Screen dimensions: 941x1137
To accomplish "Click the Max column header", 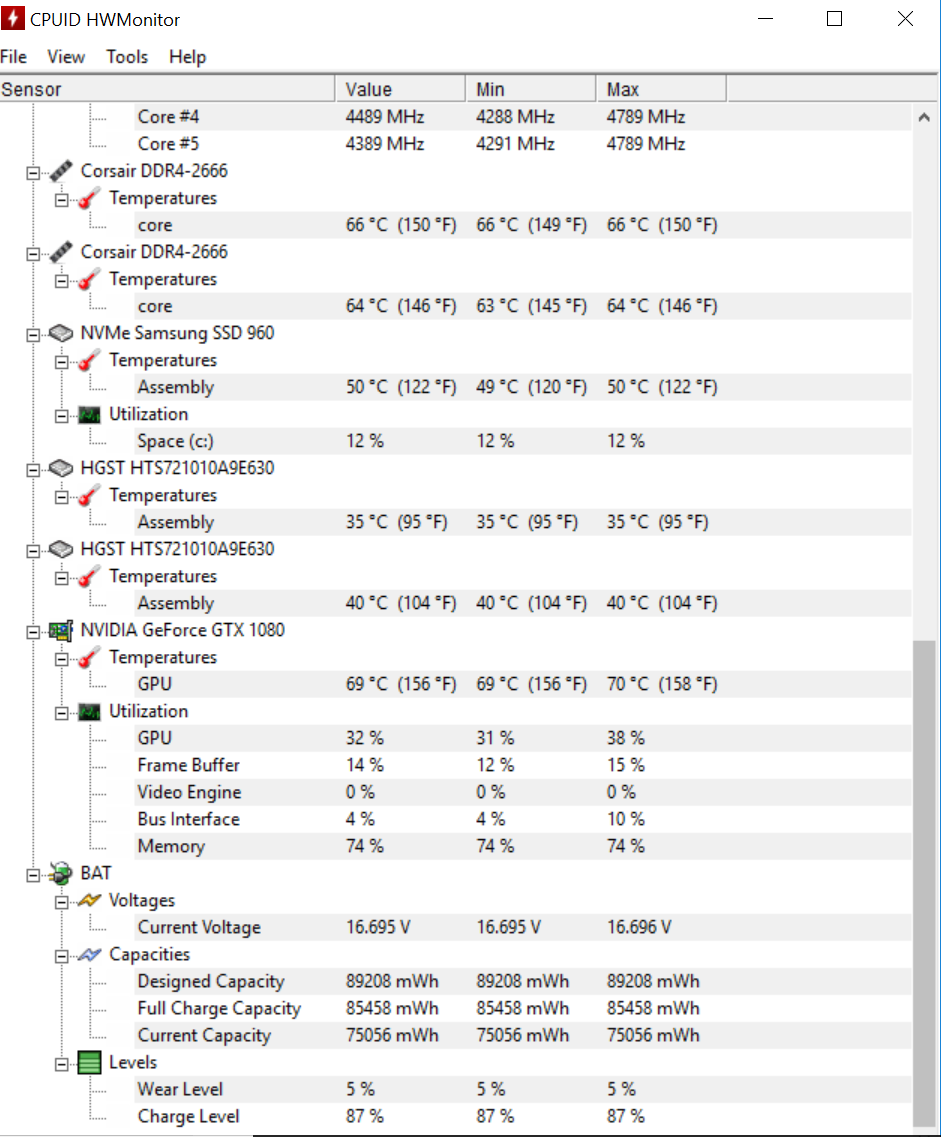I will point(660,90).
